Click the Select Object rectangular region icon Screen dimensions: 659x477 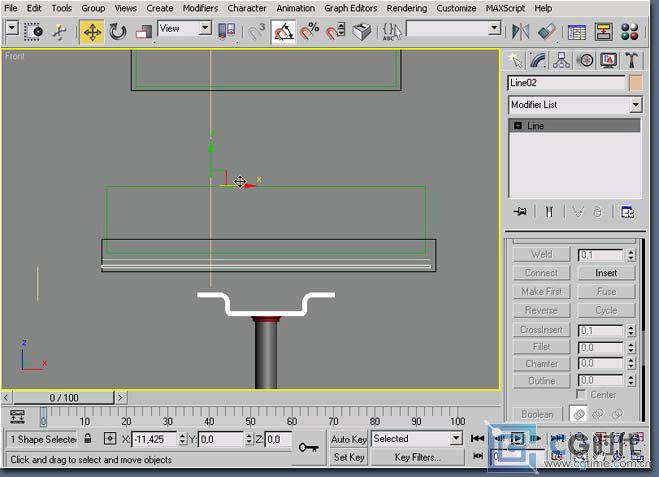tap(34, 32)
